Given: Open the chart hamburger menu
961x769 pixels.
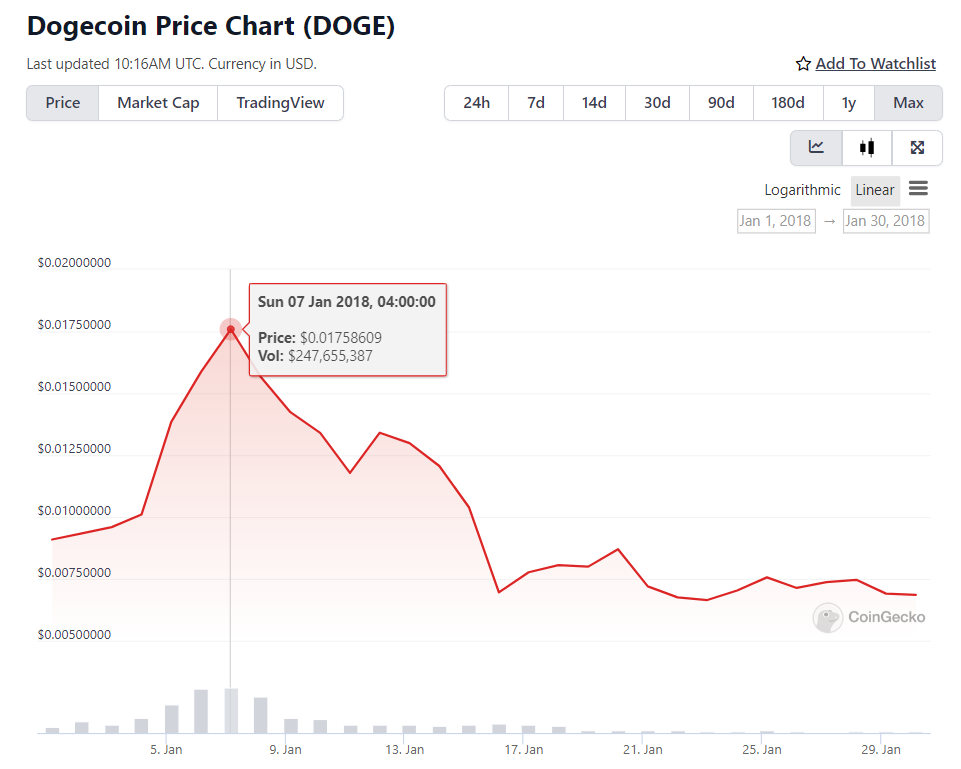Looking at the screenshot, I should tap(918, 189).
